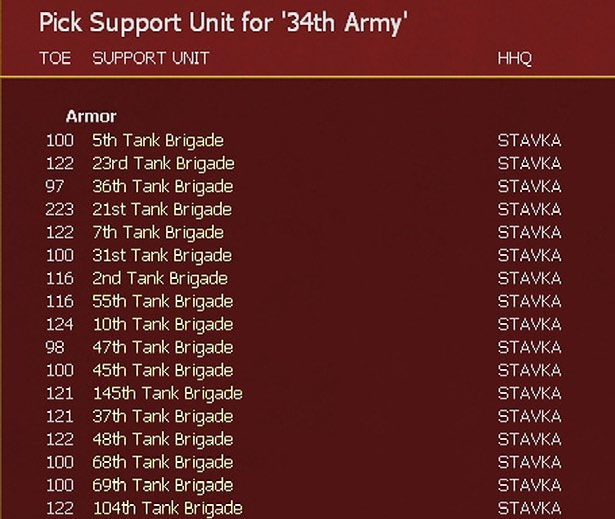Assign the 10th Tank Brigade
615x519 pixels.
point(162,324)
